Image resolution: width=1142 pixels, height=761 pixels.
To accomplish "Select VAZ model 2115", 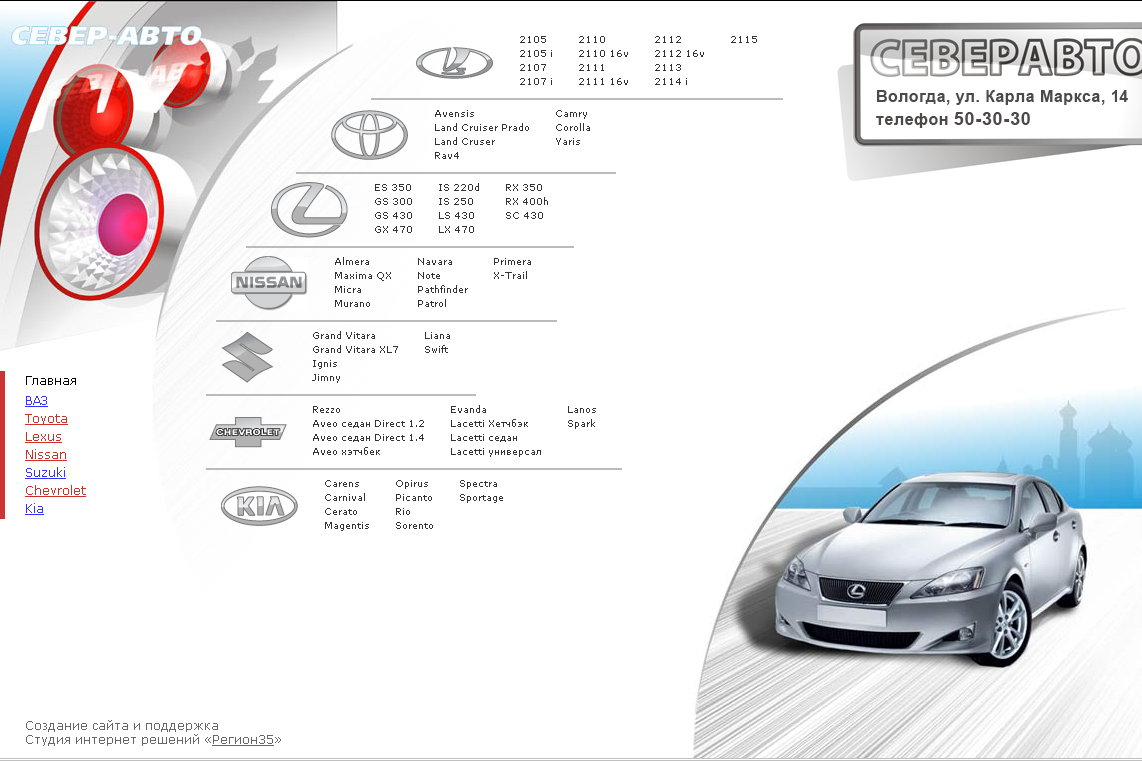I will (x=744, y=39).
